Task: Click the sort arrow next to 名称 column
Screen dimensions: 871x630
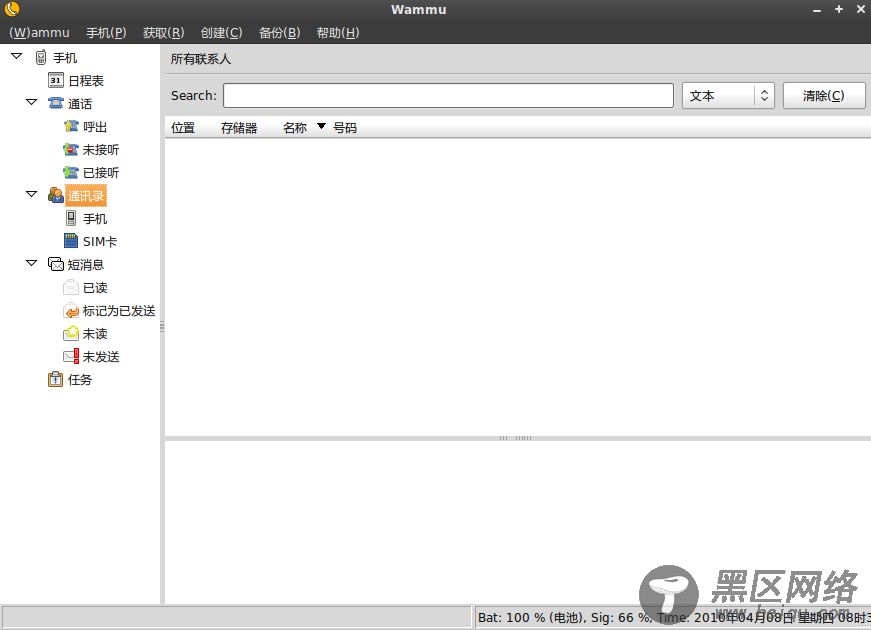Action: coord(321,127)
